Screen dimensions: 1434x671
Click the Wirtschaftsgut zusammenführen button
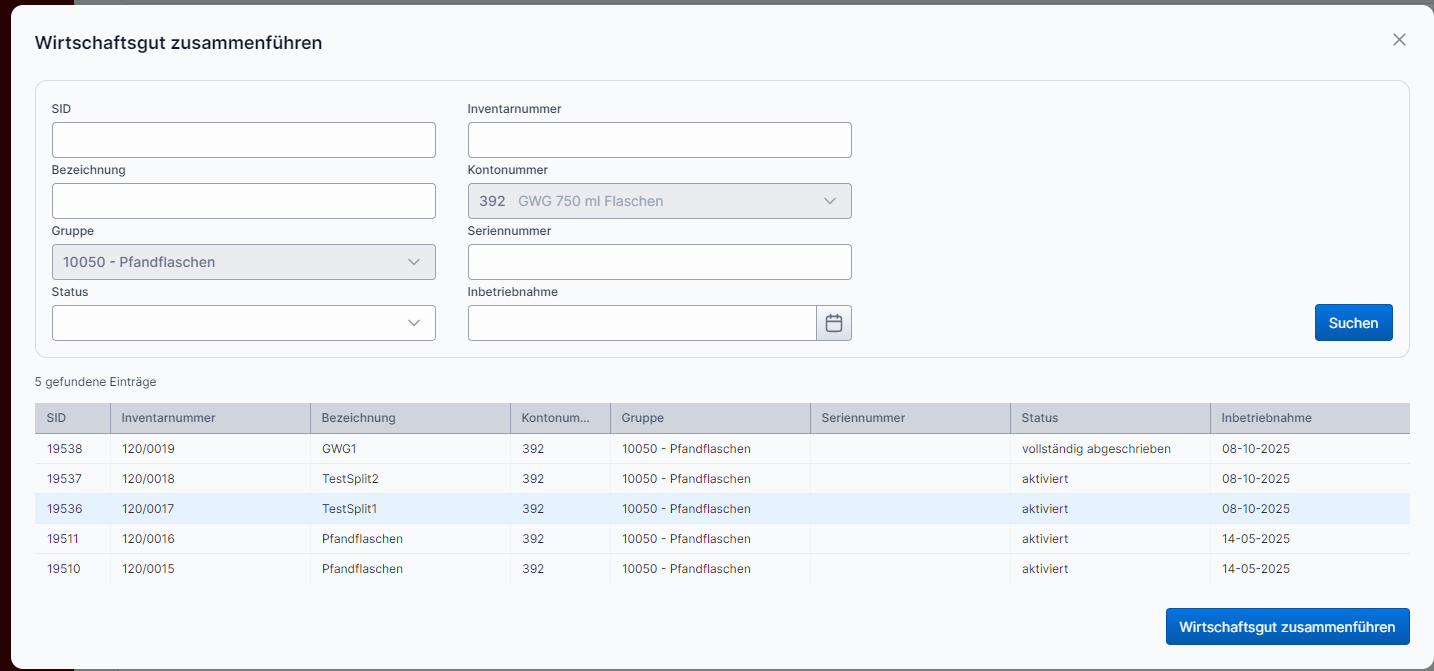point(1287,627)
